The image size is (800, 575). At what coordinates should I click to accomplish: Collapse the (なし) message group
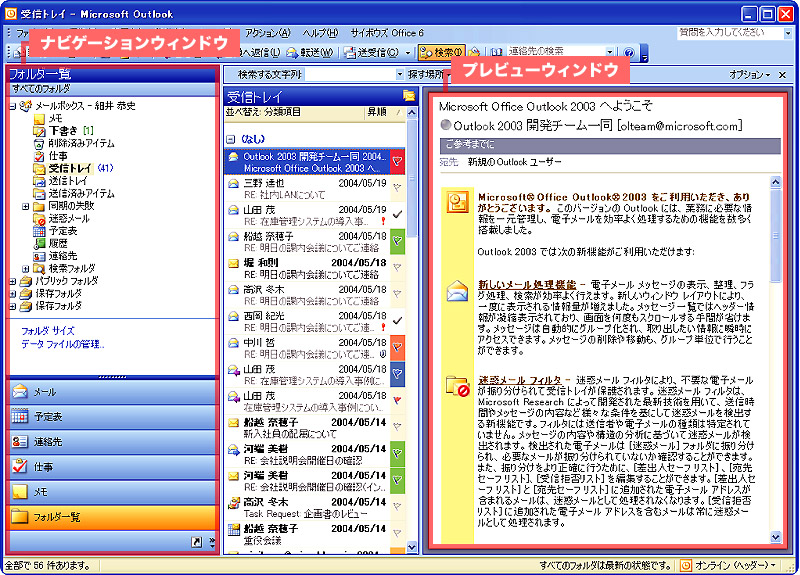point(231,139)
